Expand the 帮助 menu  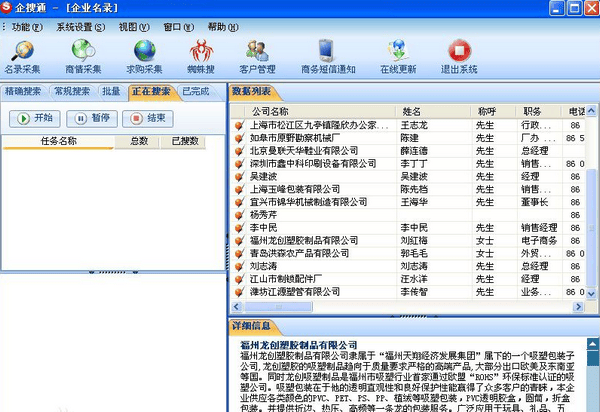pos(223,26)
